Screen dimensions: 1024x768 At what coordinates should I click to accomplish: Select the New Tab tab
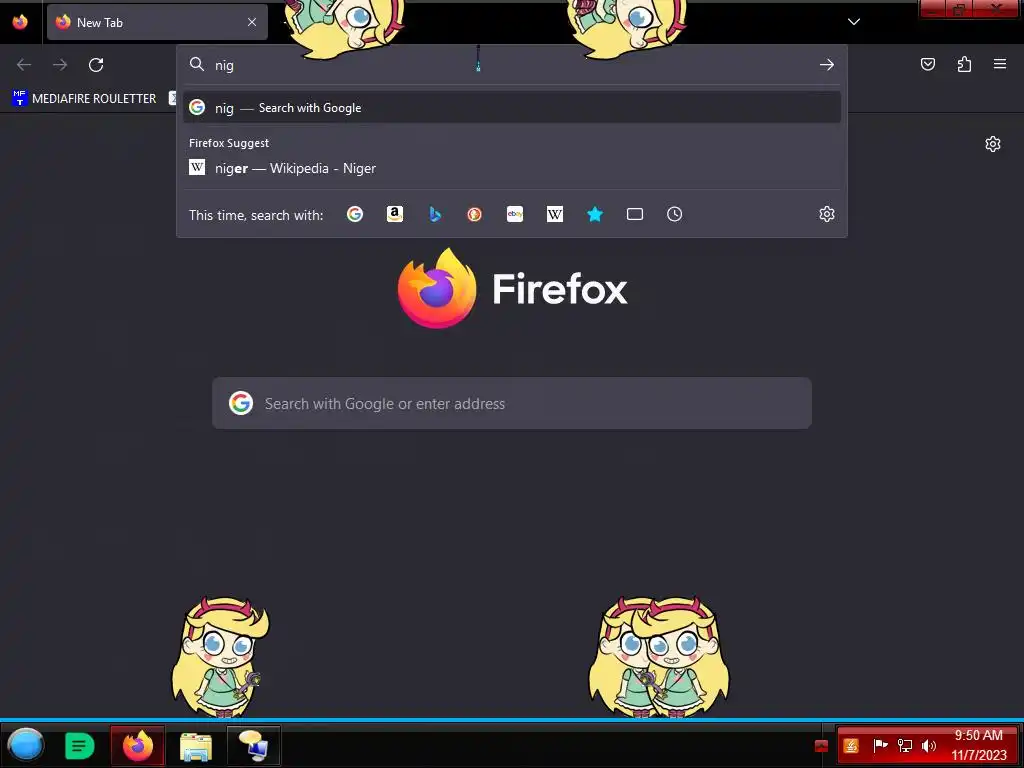point(157,22)
